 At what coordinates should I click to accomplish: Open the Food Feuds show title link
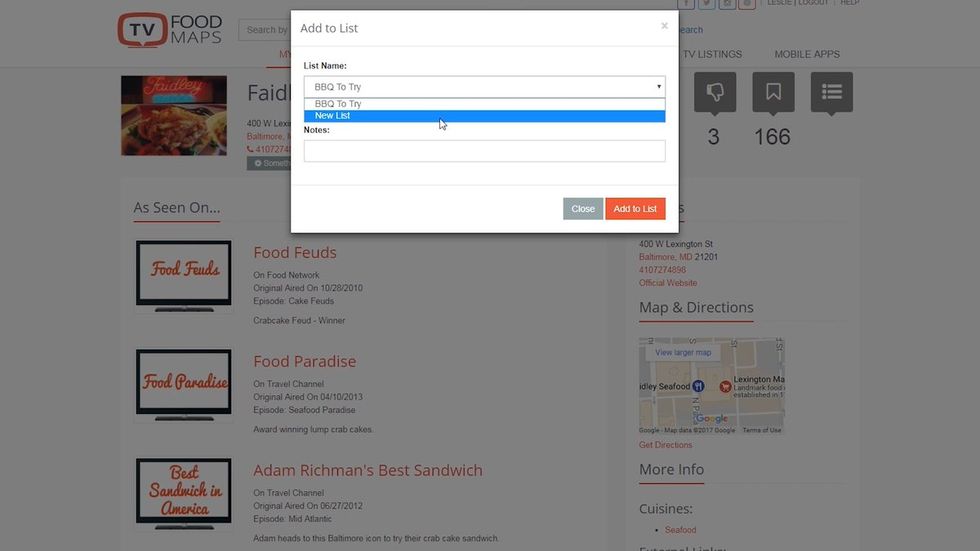click(294, 252)
